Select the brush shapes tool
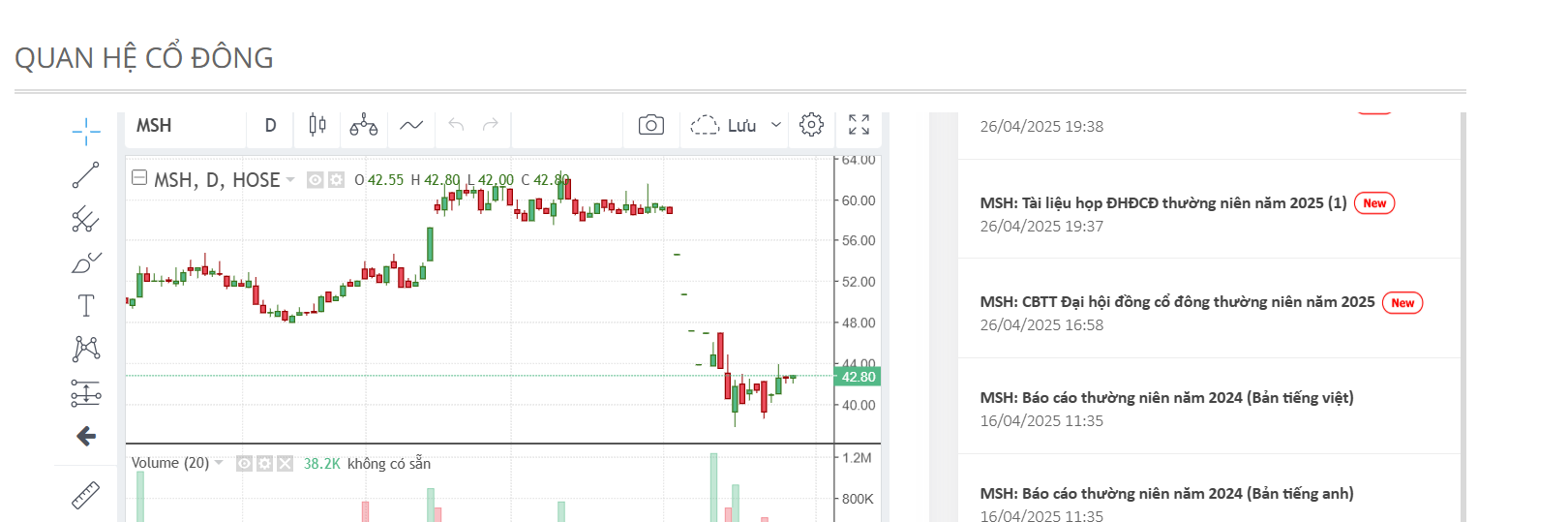1568x522 pixels. 86,262
